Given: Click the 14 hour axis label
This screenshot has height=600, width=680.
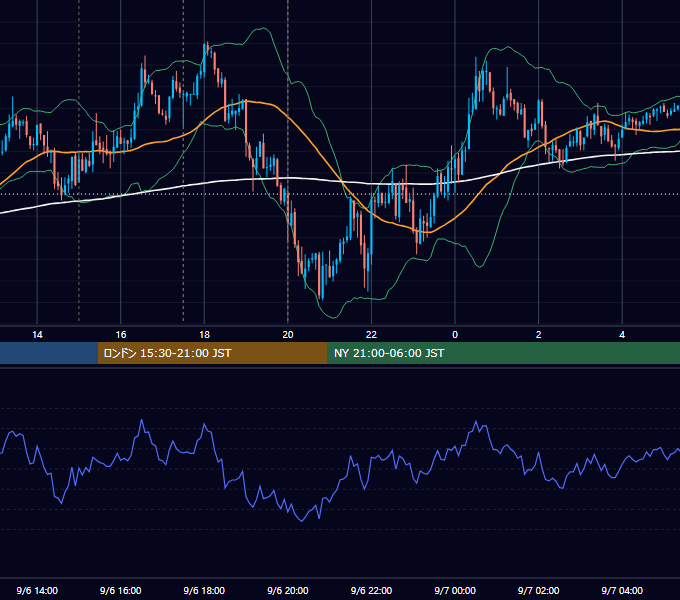Looking at the screenshot, I should click(x=37, y=335).
